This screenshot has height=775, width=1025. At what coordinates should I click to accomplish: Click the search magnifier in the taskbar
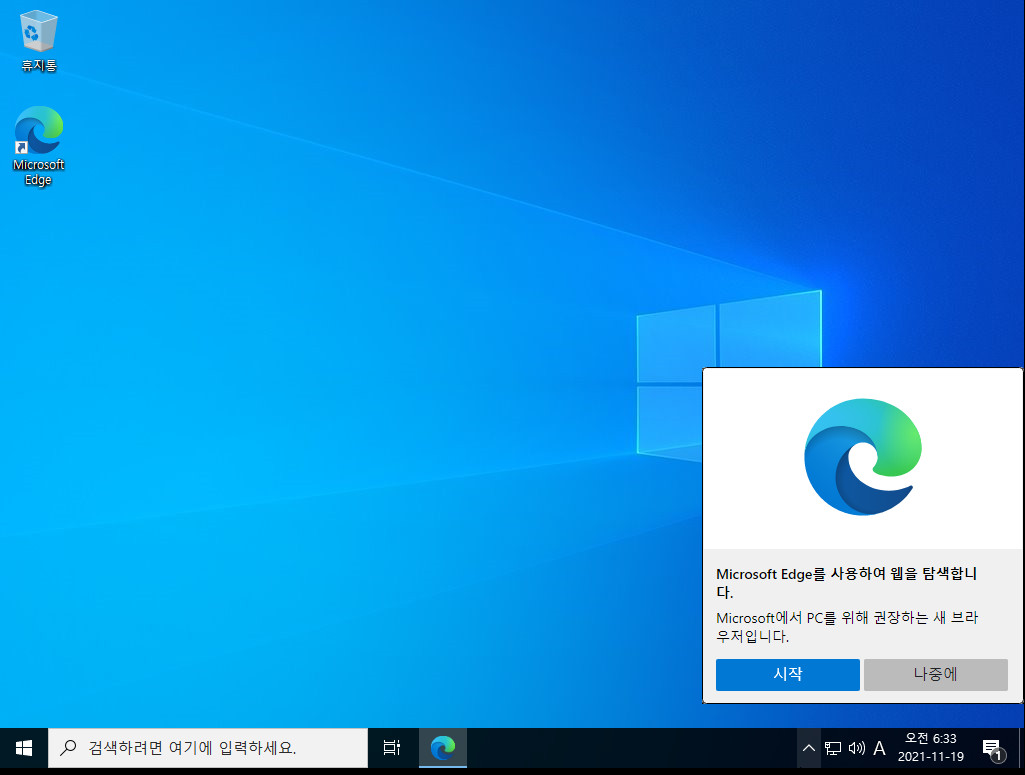click(x=67, y=747)
